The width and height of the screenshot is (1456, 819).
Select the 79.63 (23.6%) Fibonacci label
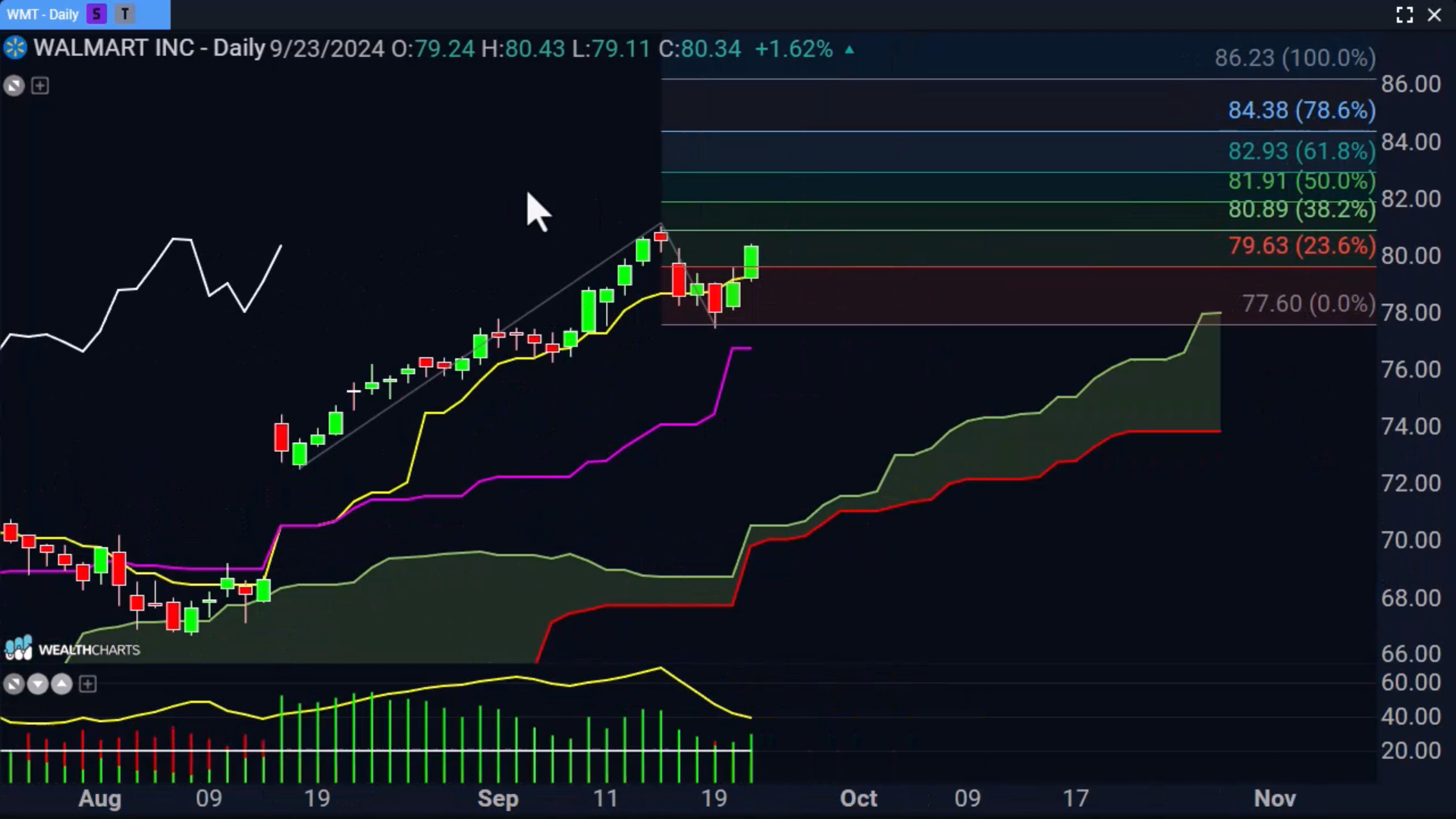click(1302, 246)
